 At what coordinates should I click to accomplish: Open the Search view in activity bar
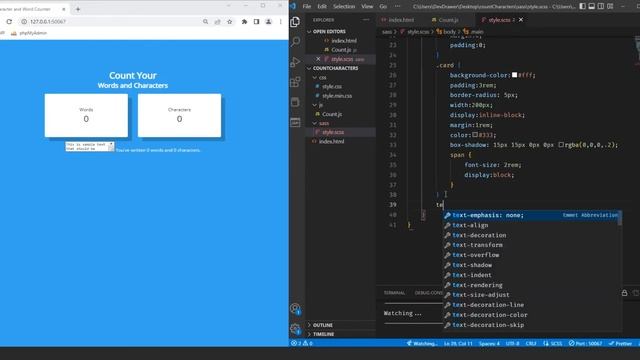(295, 42)
